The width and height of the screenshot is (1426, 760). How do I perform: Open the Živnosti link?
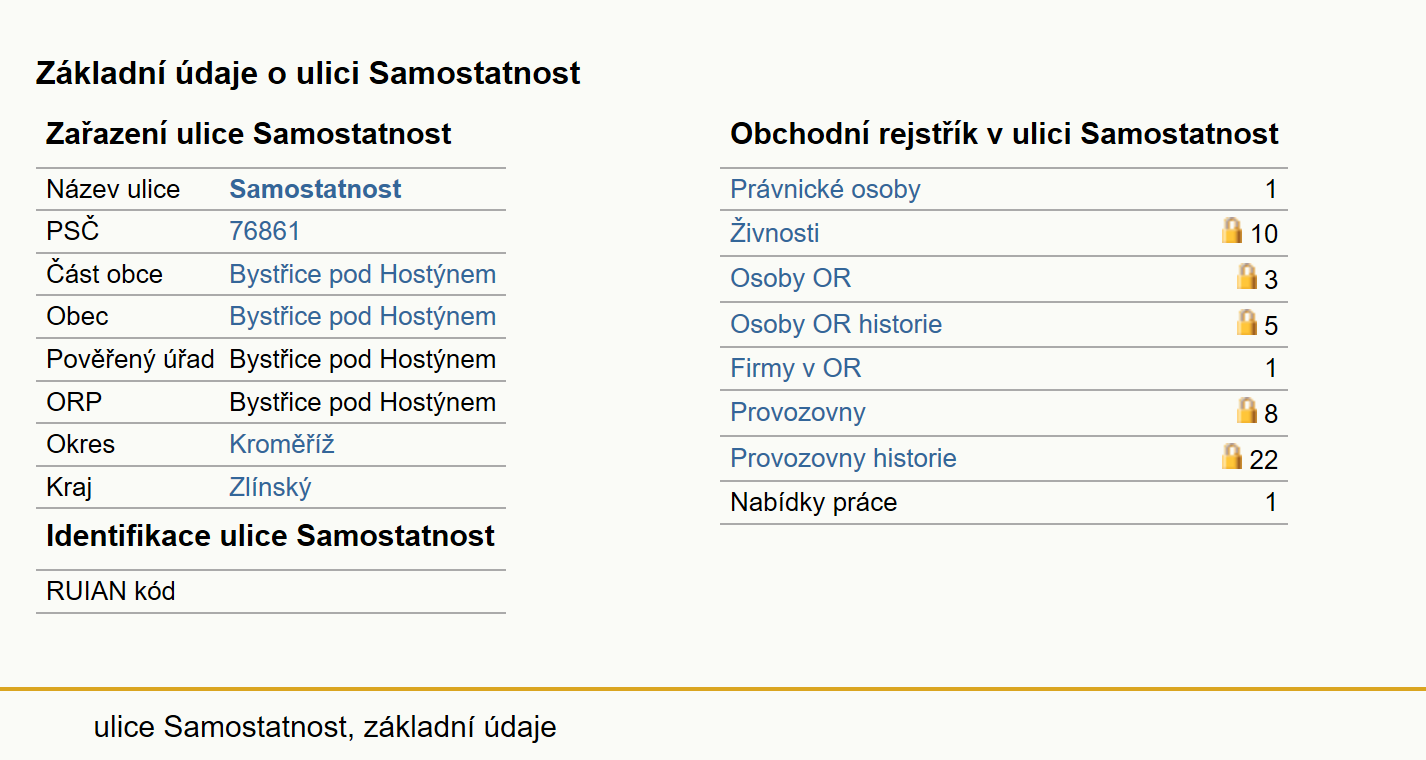[x=774, y=233]
